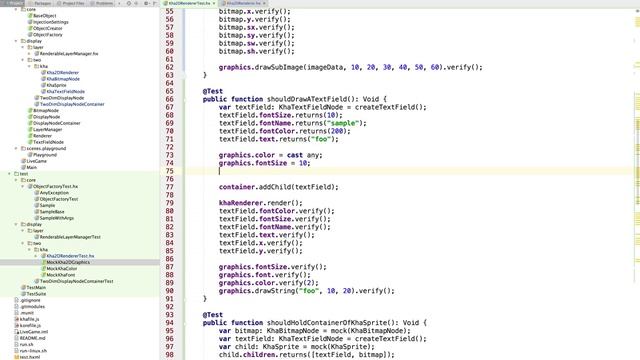
Task: Open khafile.js in project tree
Action: (x=27, y=319)
